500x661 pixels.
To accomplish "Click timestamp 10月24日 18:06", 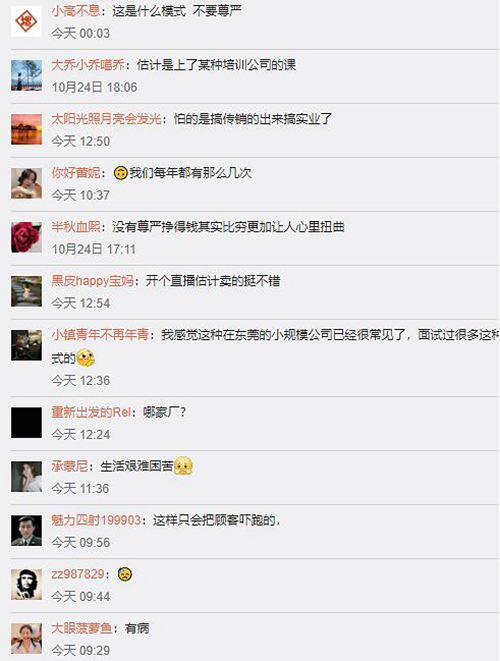I will [x=94, y=87].
